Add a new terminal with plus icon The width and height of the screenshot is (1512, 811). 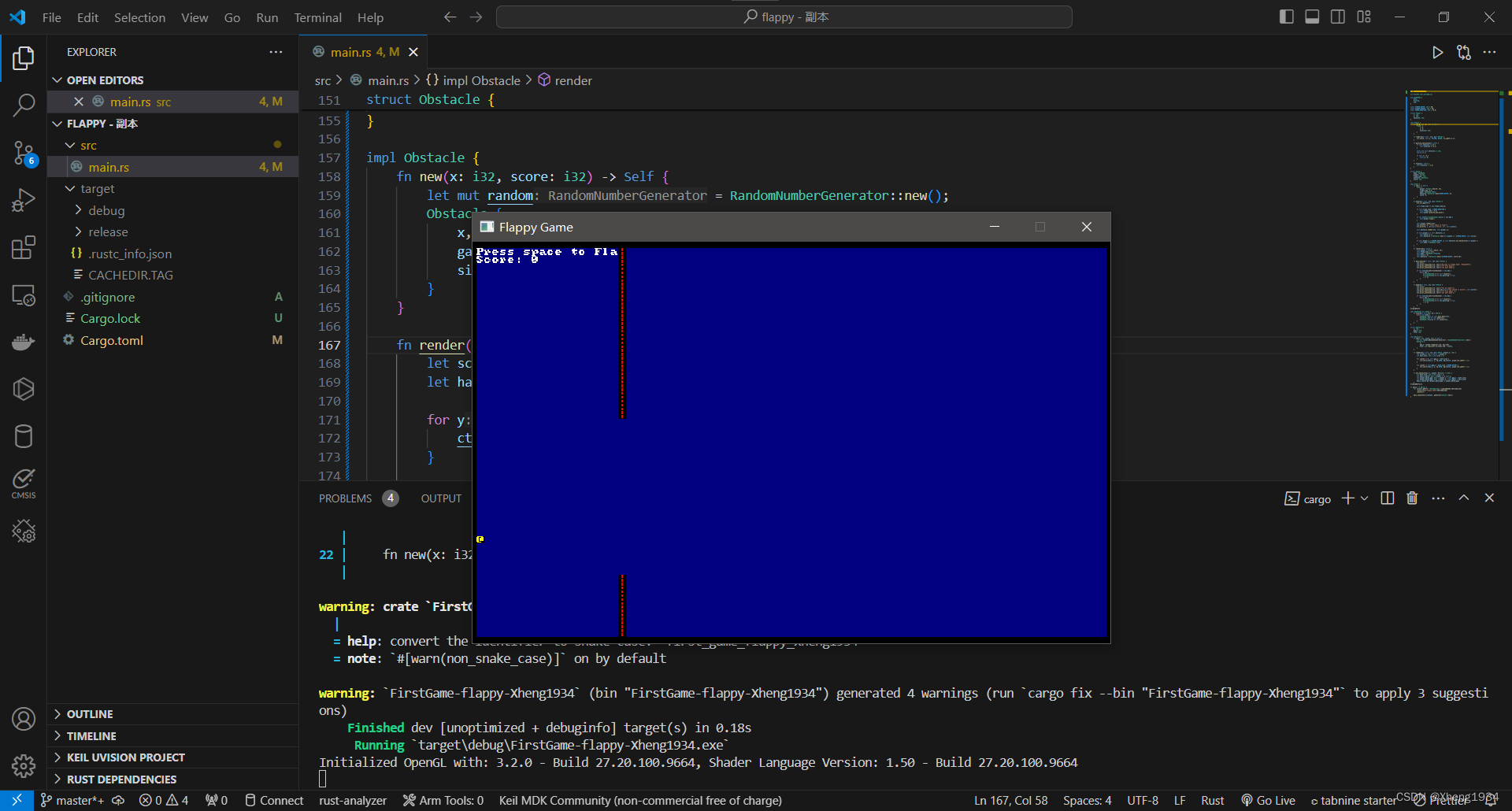pos(1347,498)
